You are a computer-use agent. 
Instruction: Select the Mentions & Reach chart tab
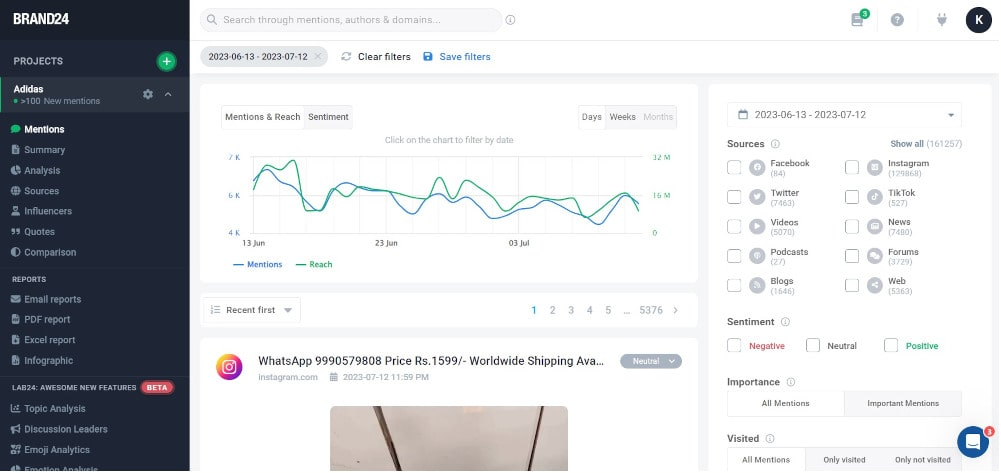click(262, 117)
